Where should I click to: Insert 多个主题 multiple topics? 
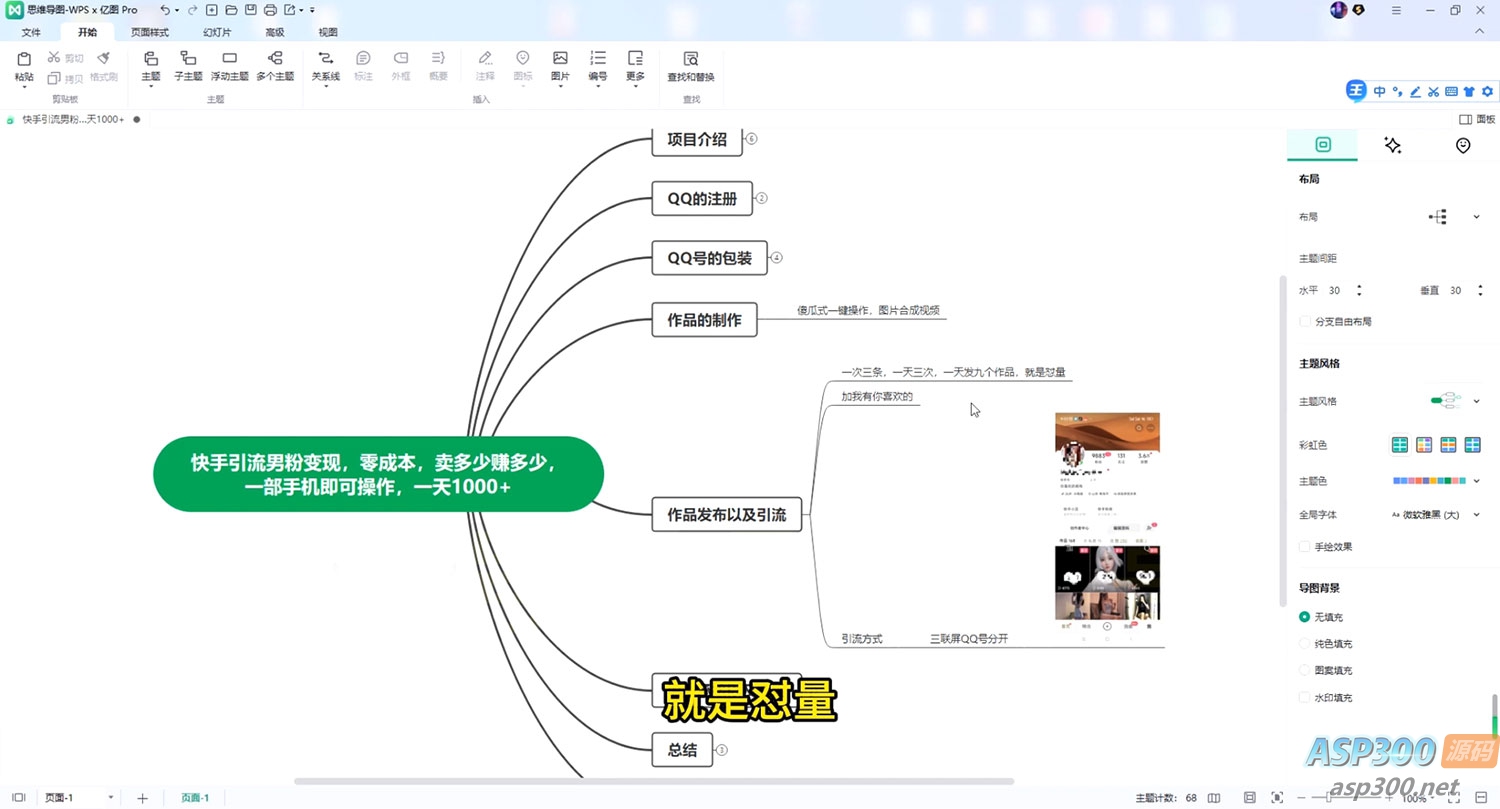pos(275,66)
